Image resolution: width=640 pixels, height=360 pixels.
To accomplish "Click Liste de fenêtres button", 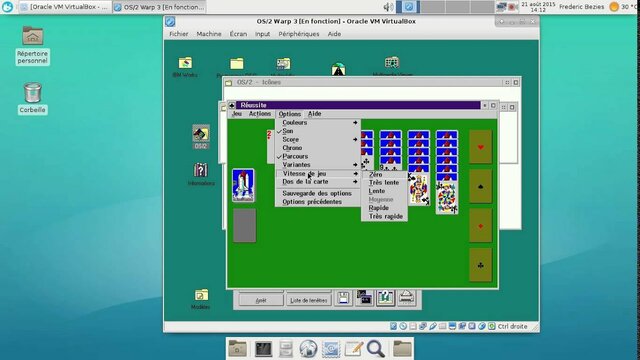I will tap(309, 300).
